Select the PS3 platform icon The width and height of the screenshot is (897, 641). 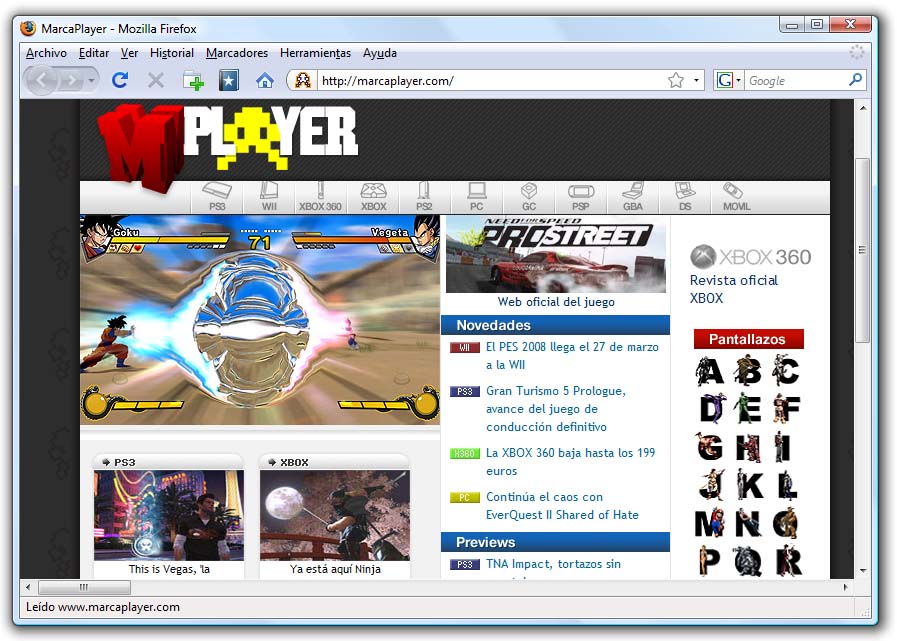click(x=217, y=197)
